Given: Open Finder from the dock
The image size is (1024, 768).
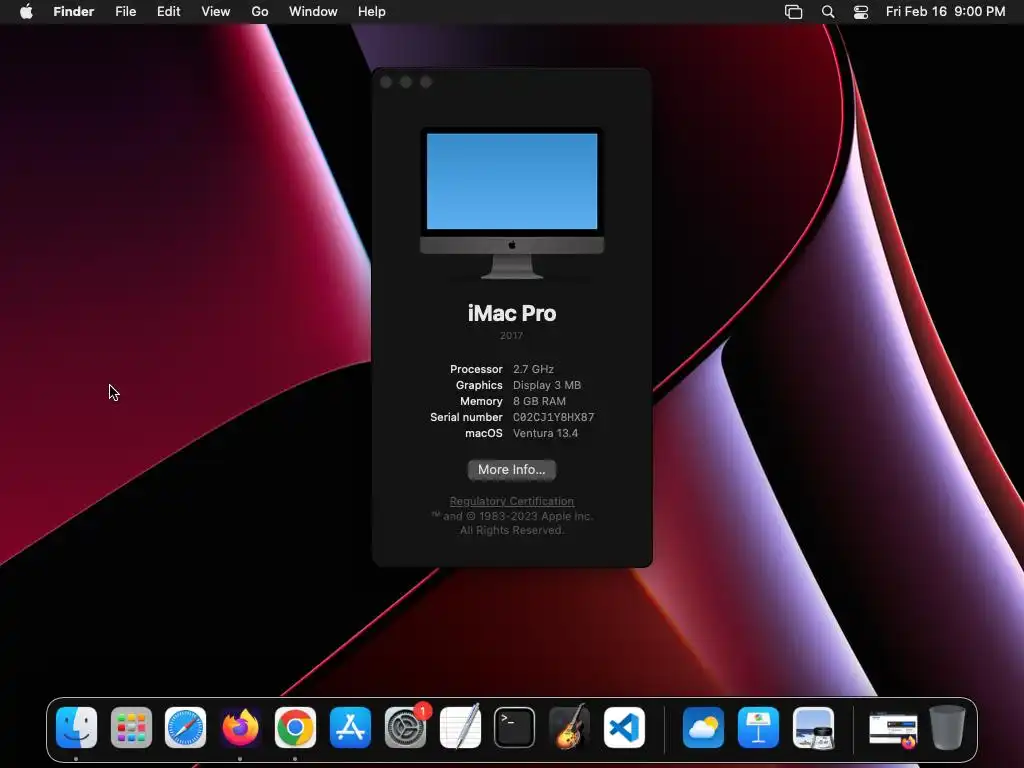Looking at the screenshot, I should point(76,728).
